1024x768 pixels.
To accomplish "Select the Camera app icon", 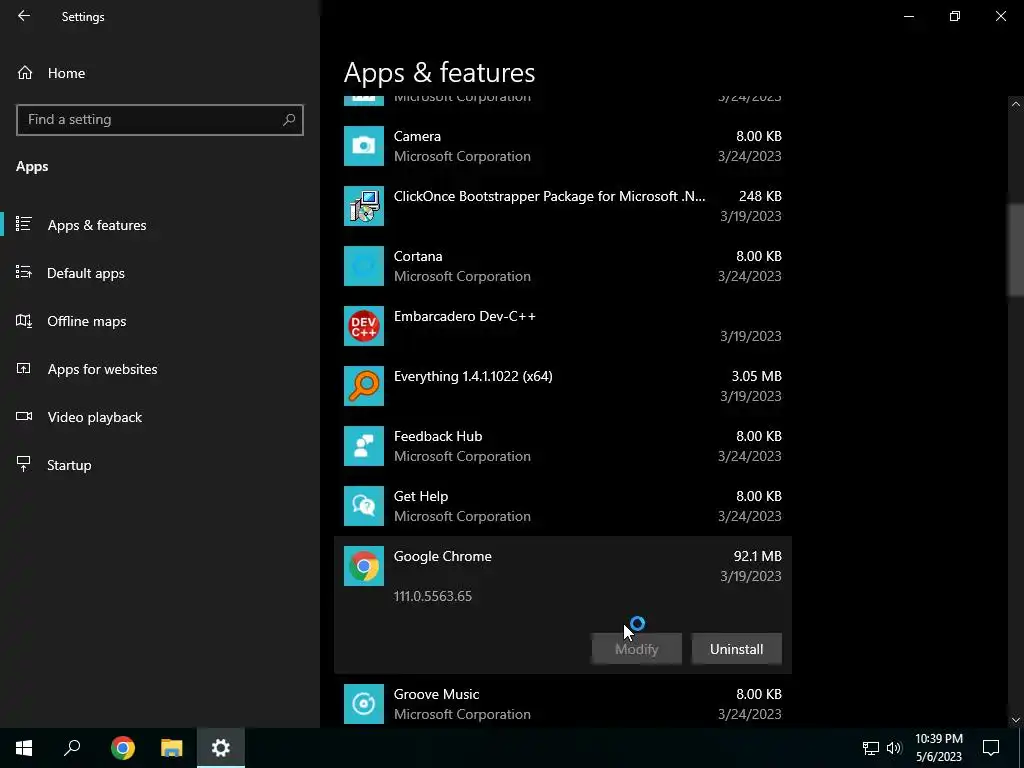I will pyautogui.click(x=364, y=146).
